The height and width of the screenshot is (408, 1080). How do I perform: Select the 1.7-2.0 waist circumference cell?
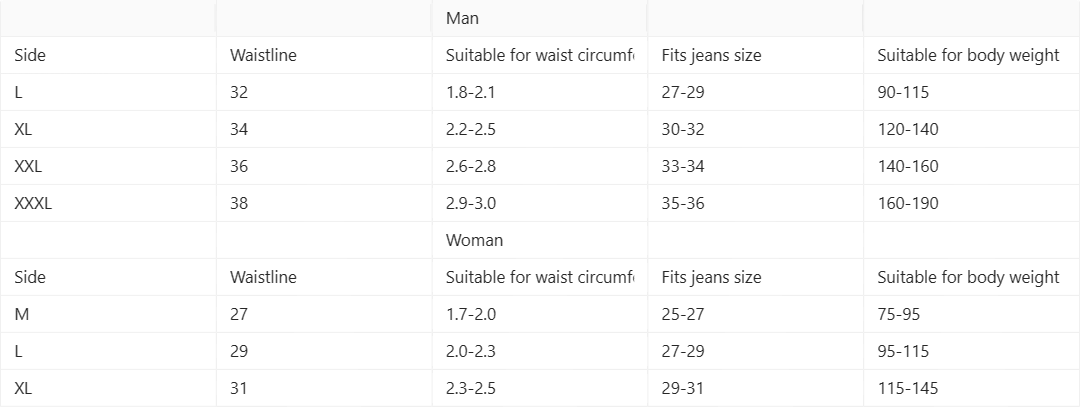(471, 314)
